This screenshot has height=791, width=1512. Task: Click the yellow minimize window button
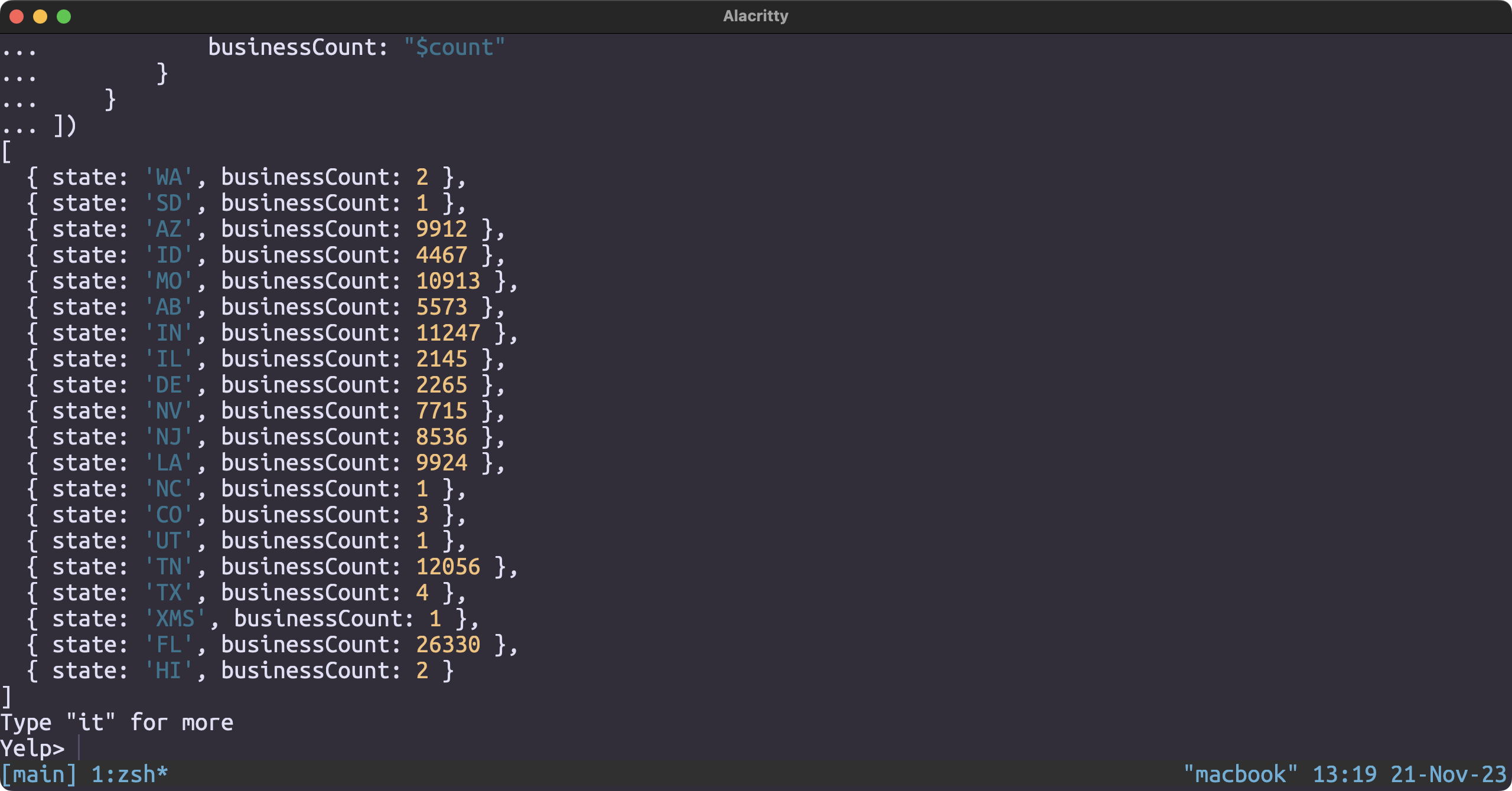[x=40, y=17]
